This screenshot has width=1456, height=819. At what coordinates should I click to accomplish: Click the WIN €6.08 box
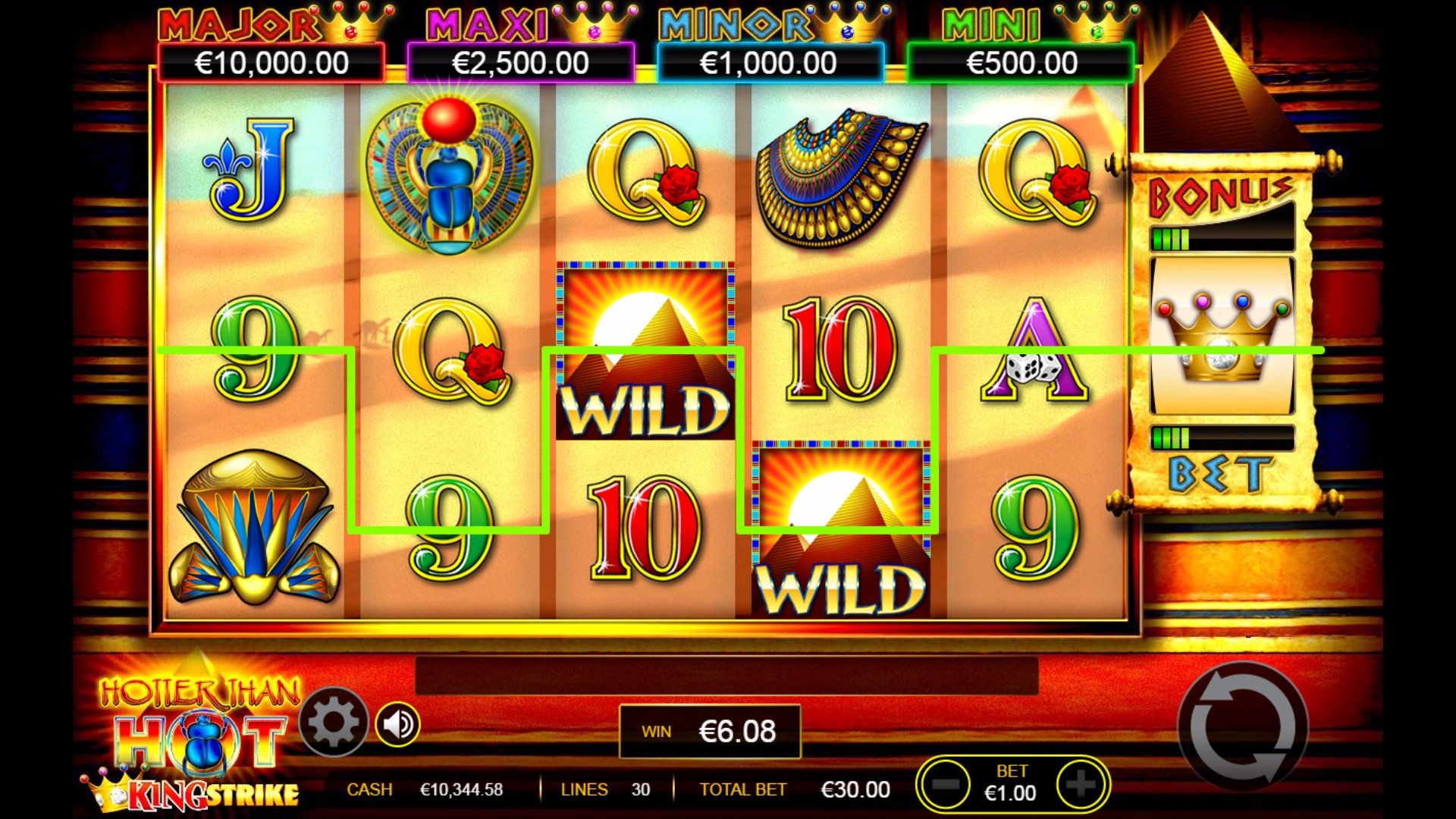[710, 731]
